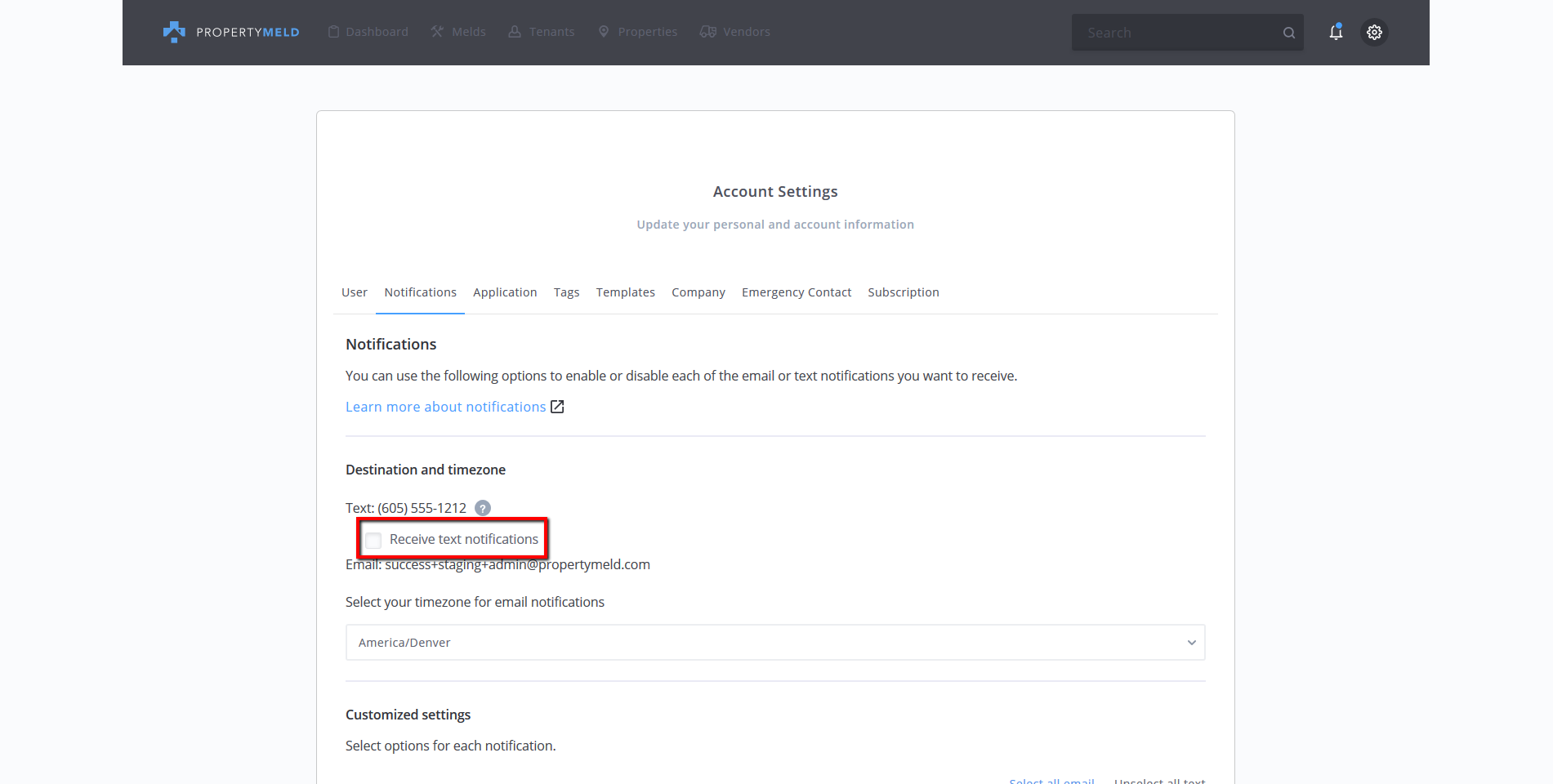Switch to the User tab
Screen dimensions: 1553x784
[x=355, y=292]
